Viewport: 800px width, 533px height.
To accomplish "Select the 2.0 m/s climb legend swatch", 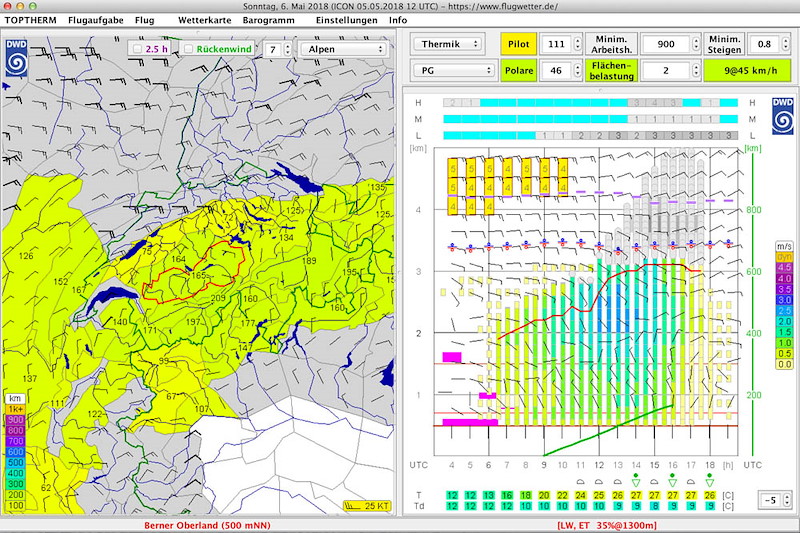I will (784, 321).
